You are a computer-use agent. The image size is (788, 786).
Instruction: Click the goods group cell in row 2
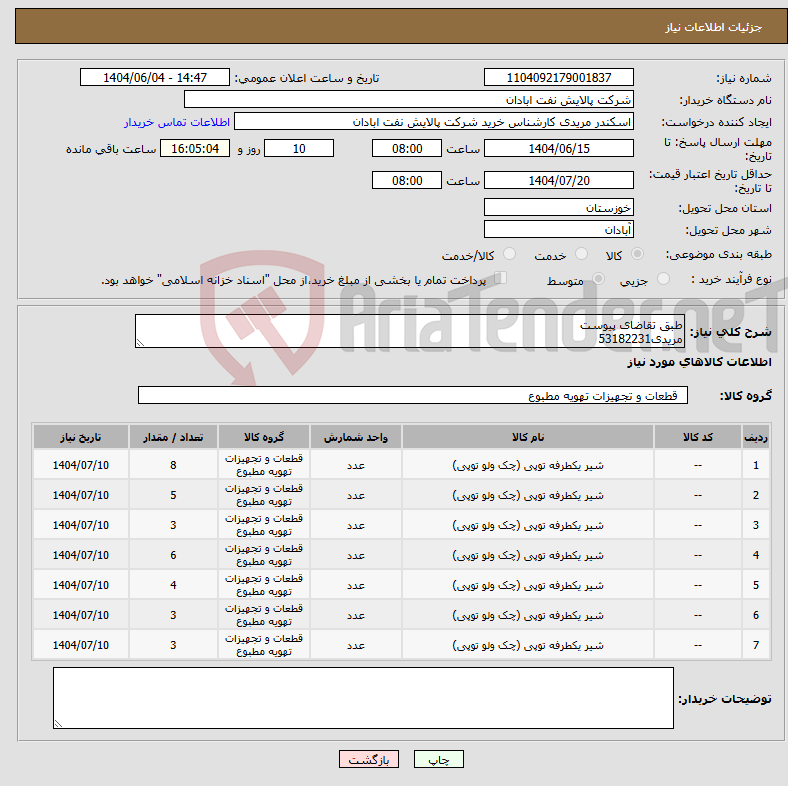(x=264, y=495)
